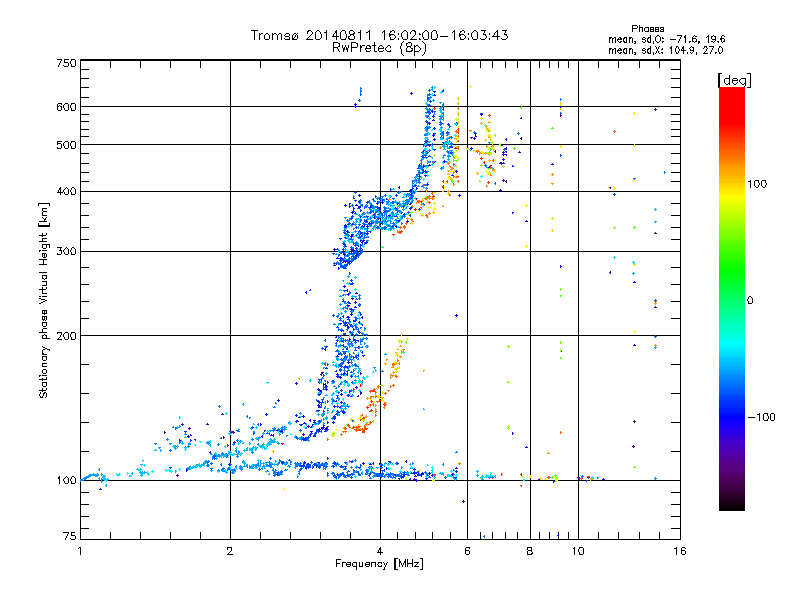Click the "400" height tick label
The height and width of the screenshot is (600, 800).
click(66, 191)
